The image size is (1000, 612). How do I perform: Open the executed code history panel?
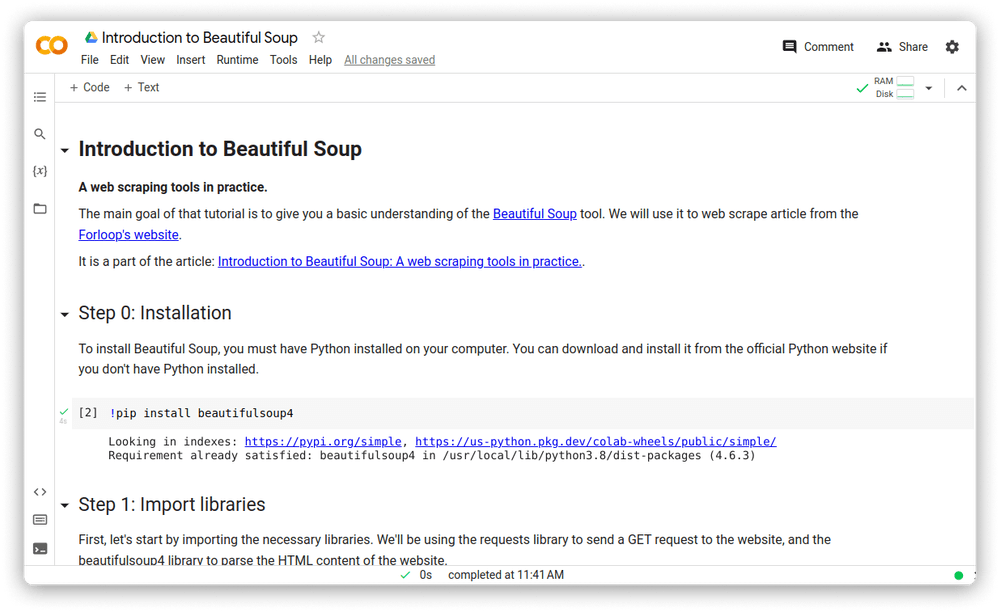[40, 519]
